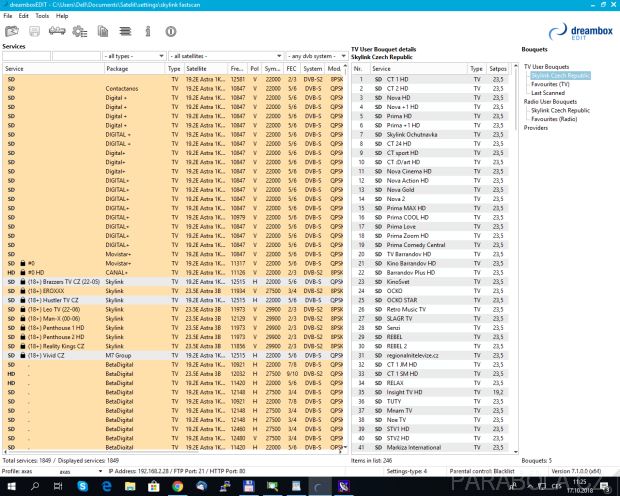Select Insight TV HD bouquet entry

430,392
